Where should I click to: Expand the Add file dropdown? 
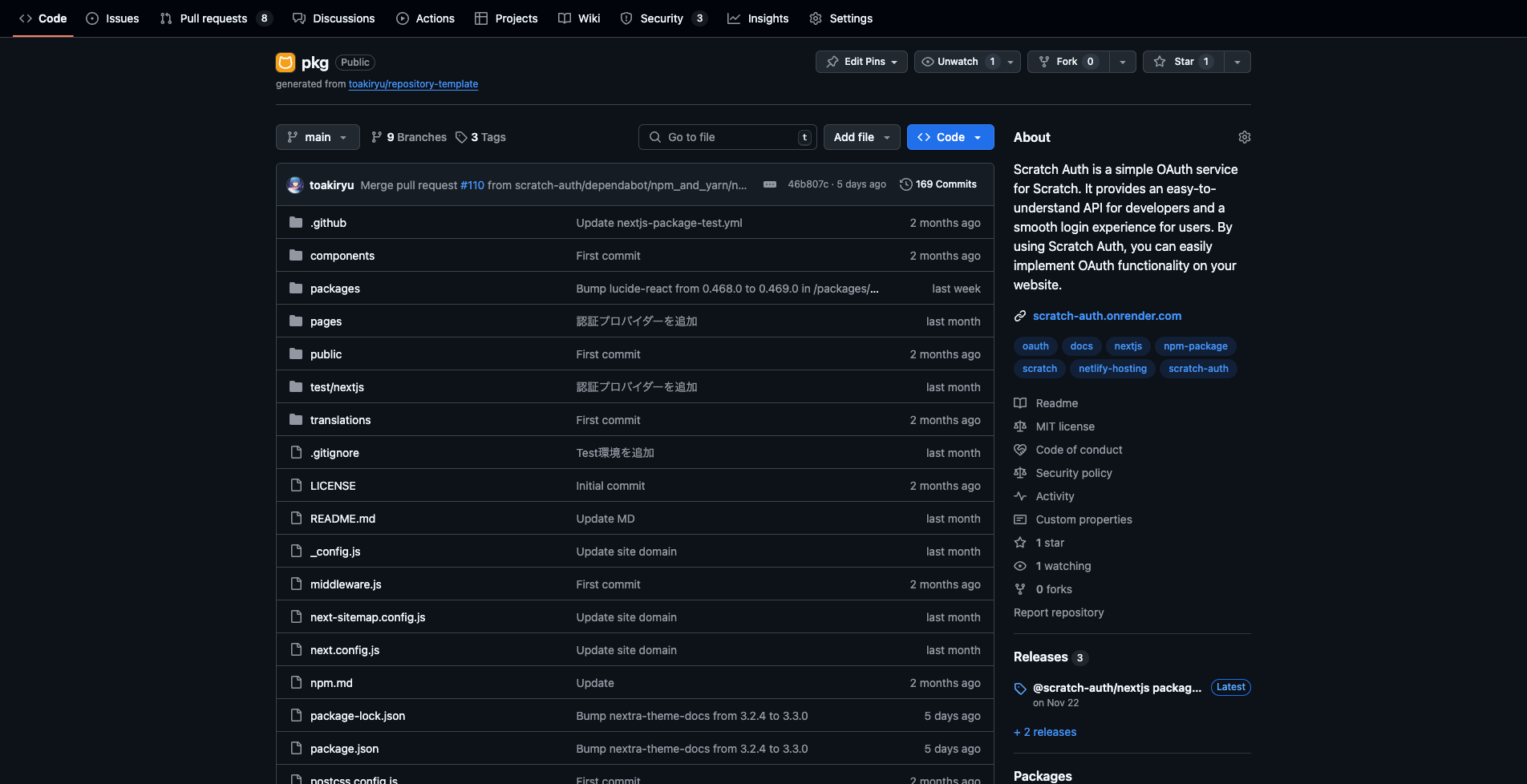[861, 137]
